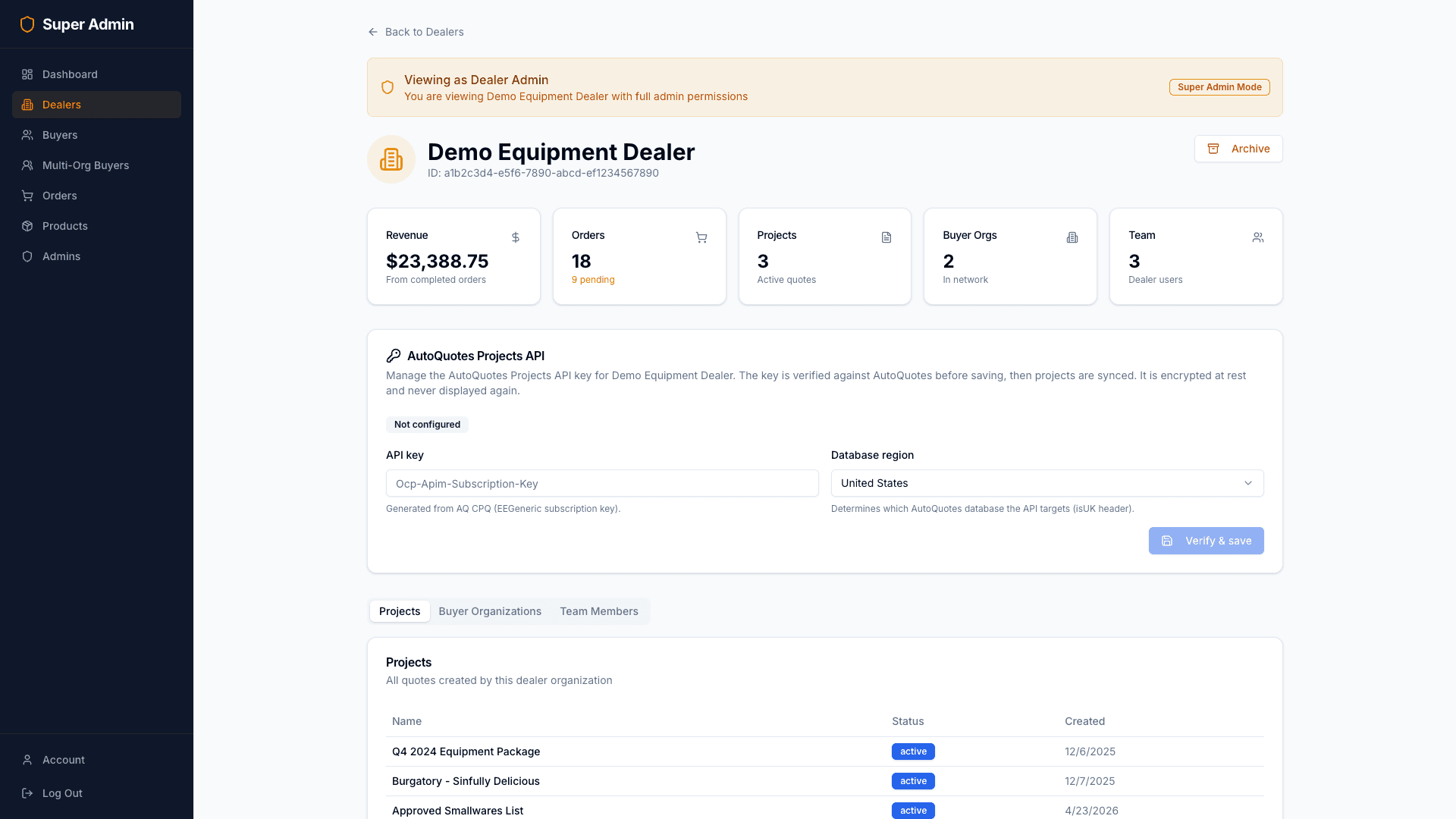
Task: Click the Active quotes text on the Projects card
Action: (786, 280)
